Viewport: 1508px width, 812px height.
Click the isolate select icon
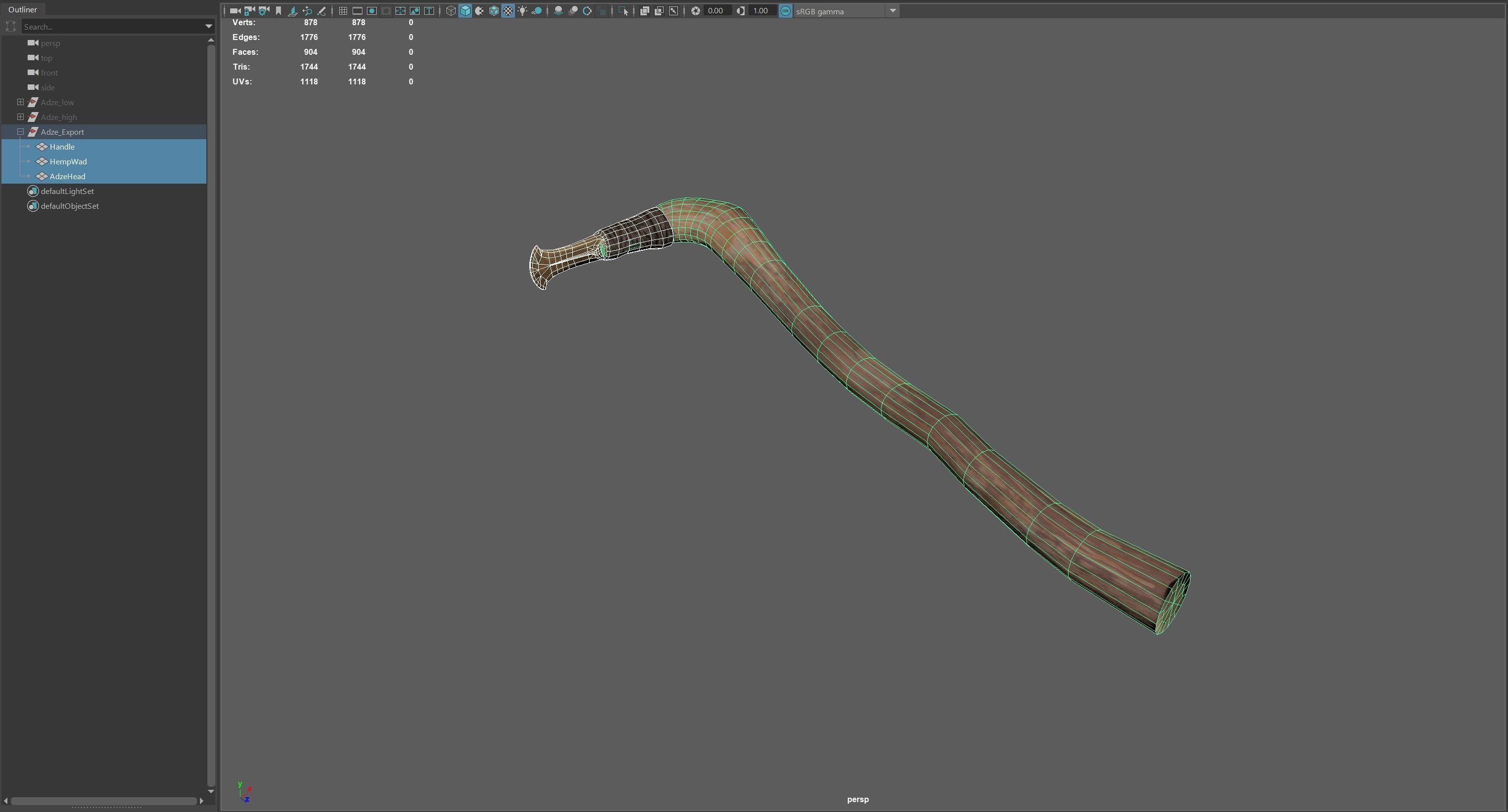[623, 10]
